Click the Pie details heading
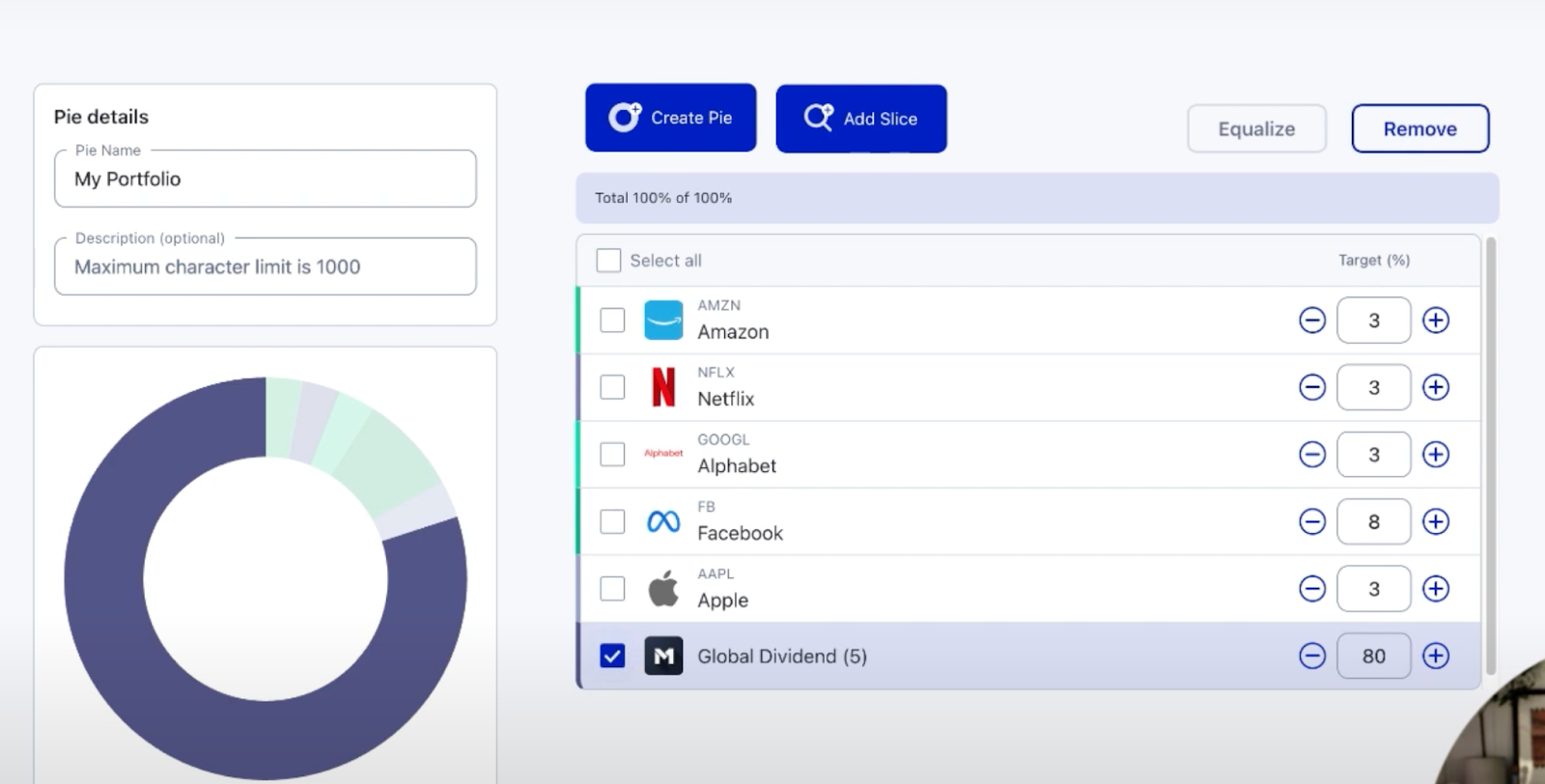The image size is (1545, 784). point(101,117)
